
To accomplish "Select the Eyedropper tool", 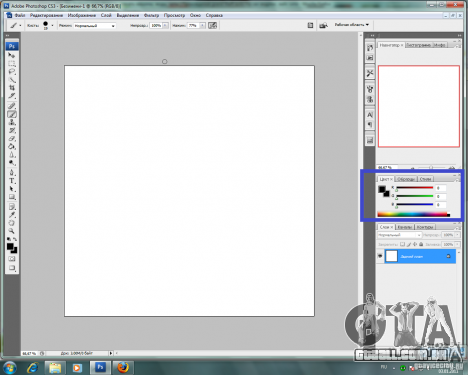I will [x=12, y=215].
